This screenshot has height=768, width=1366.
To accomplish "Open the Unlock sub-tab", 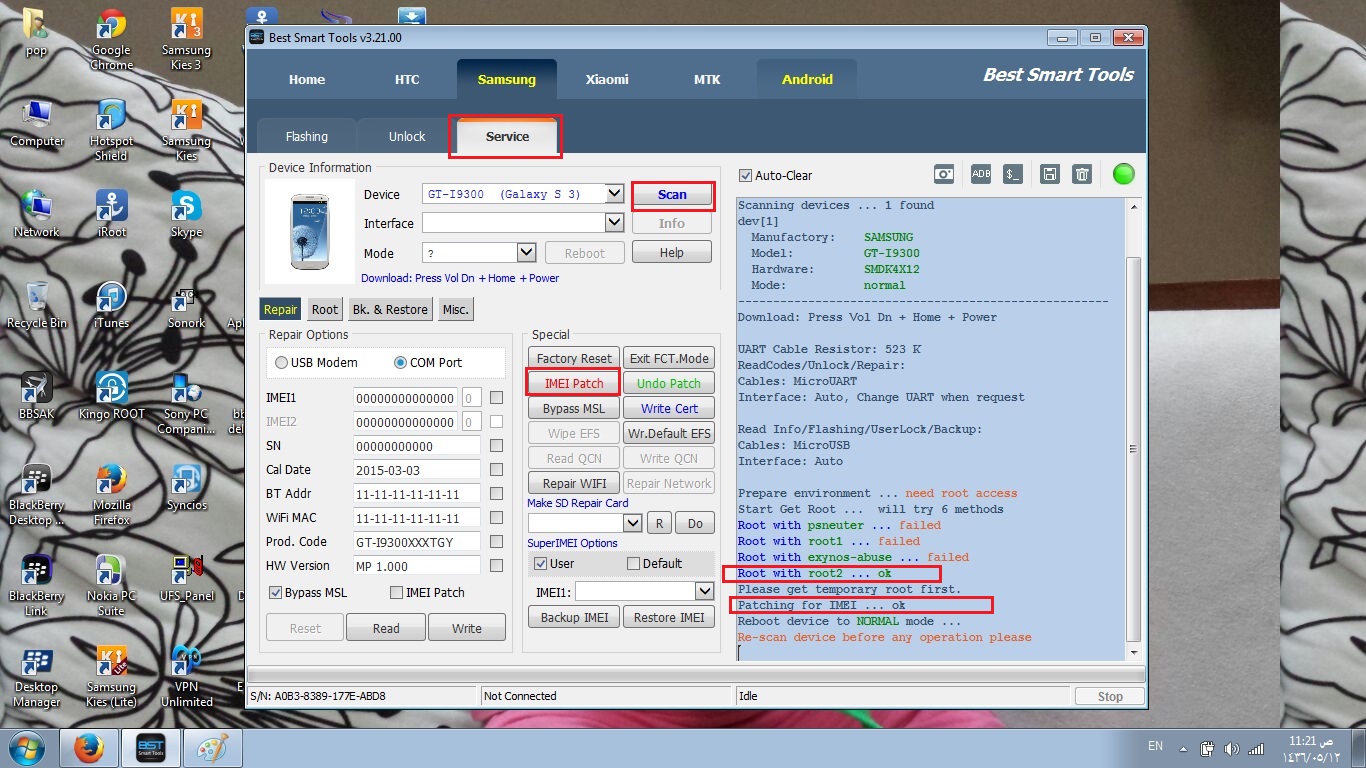I will pos(407,136).
